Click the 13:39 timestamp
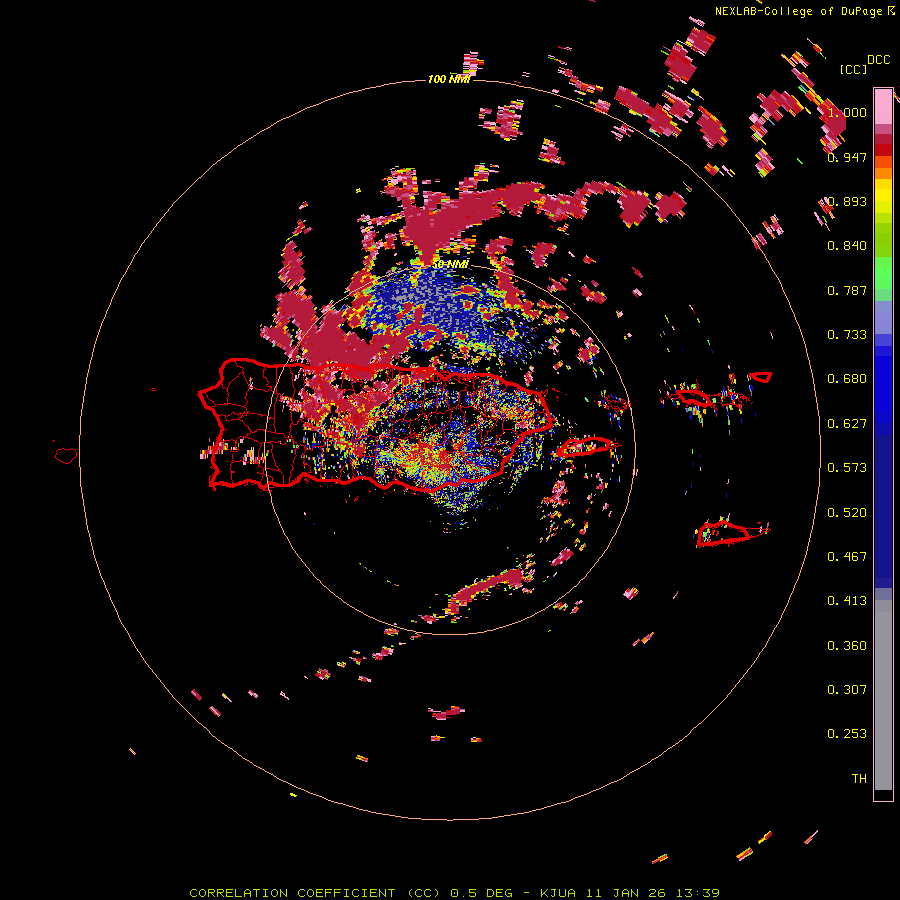Viewport: 900px width, 900px height. tap(699, 893)
